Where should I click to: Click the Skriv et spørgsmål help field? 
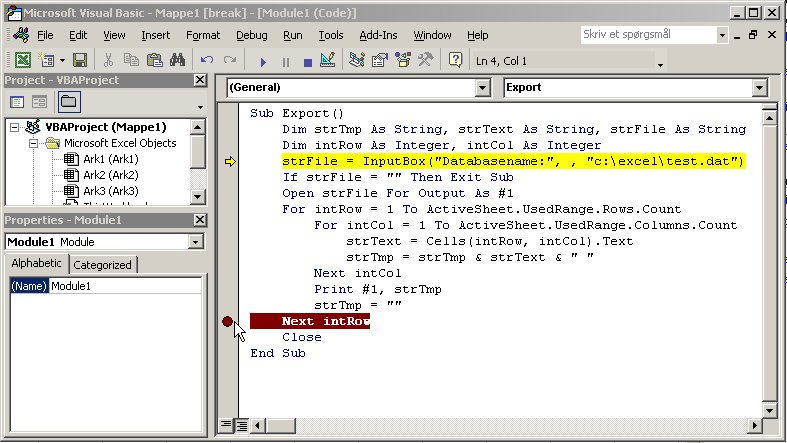646,34
